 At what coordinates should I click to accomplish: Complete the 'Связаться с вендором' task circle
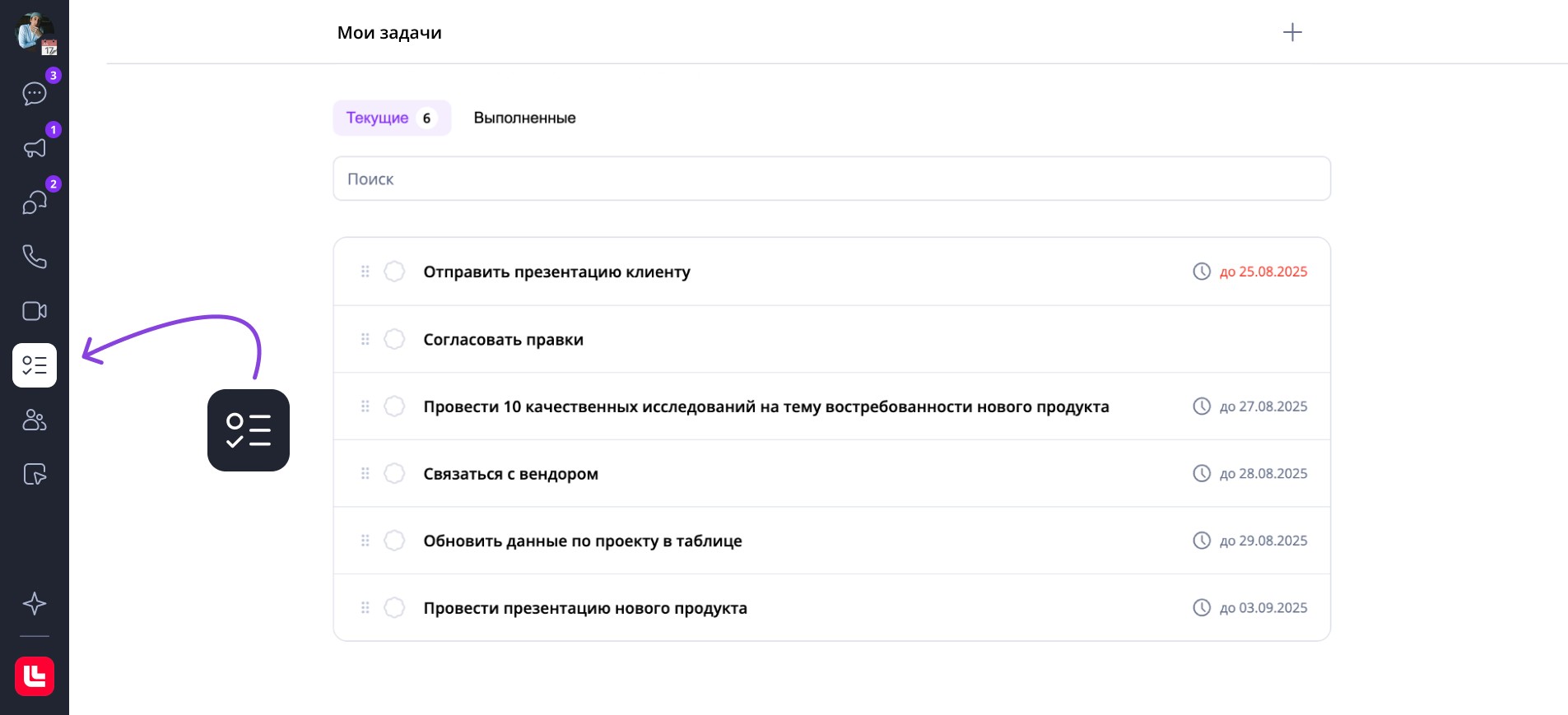tap(394, 473)
